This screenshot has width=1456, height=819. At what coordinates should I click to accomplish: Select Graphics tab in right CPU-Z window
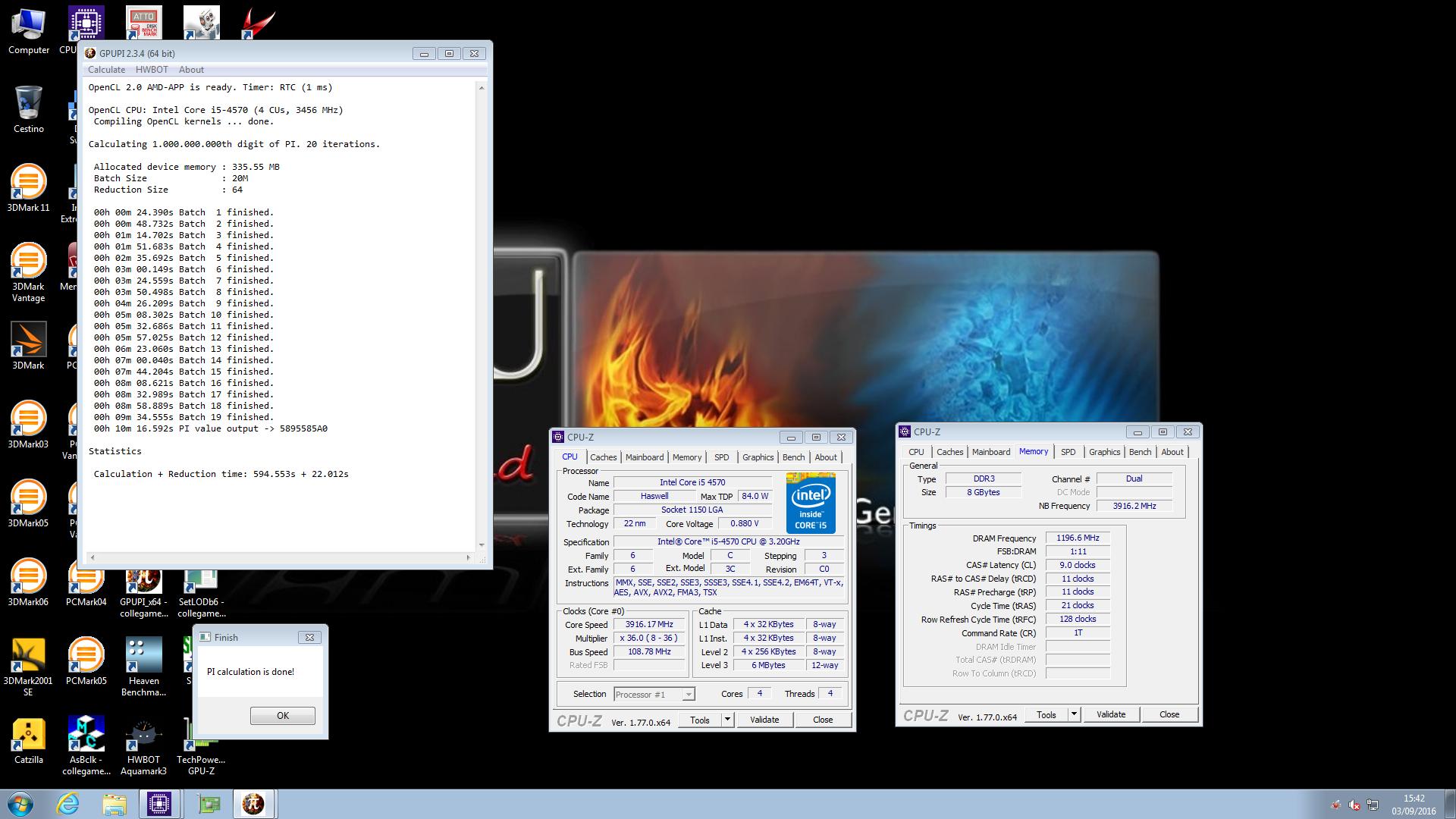1105,452
